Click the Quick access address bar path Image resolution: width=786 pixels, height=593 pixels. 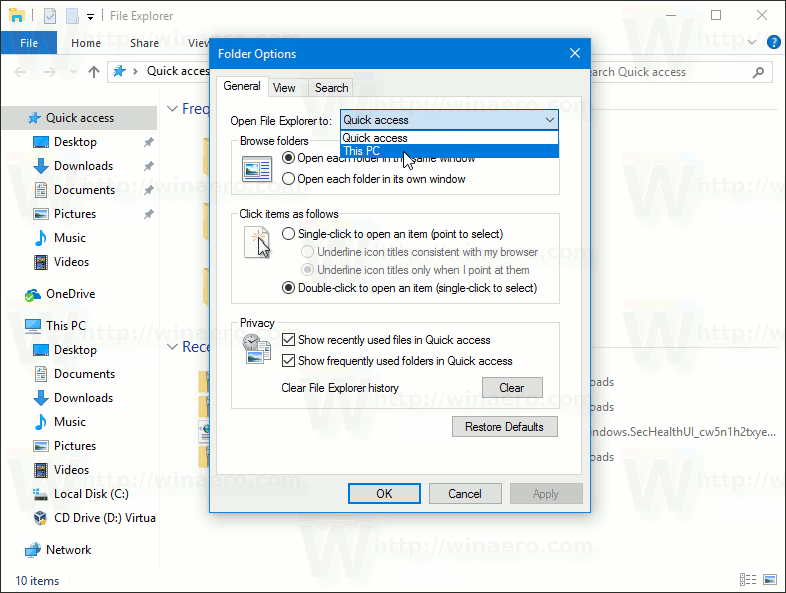coord(178,71)
